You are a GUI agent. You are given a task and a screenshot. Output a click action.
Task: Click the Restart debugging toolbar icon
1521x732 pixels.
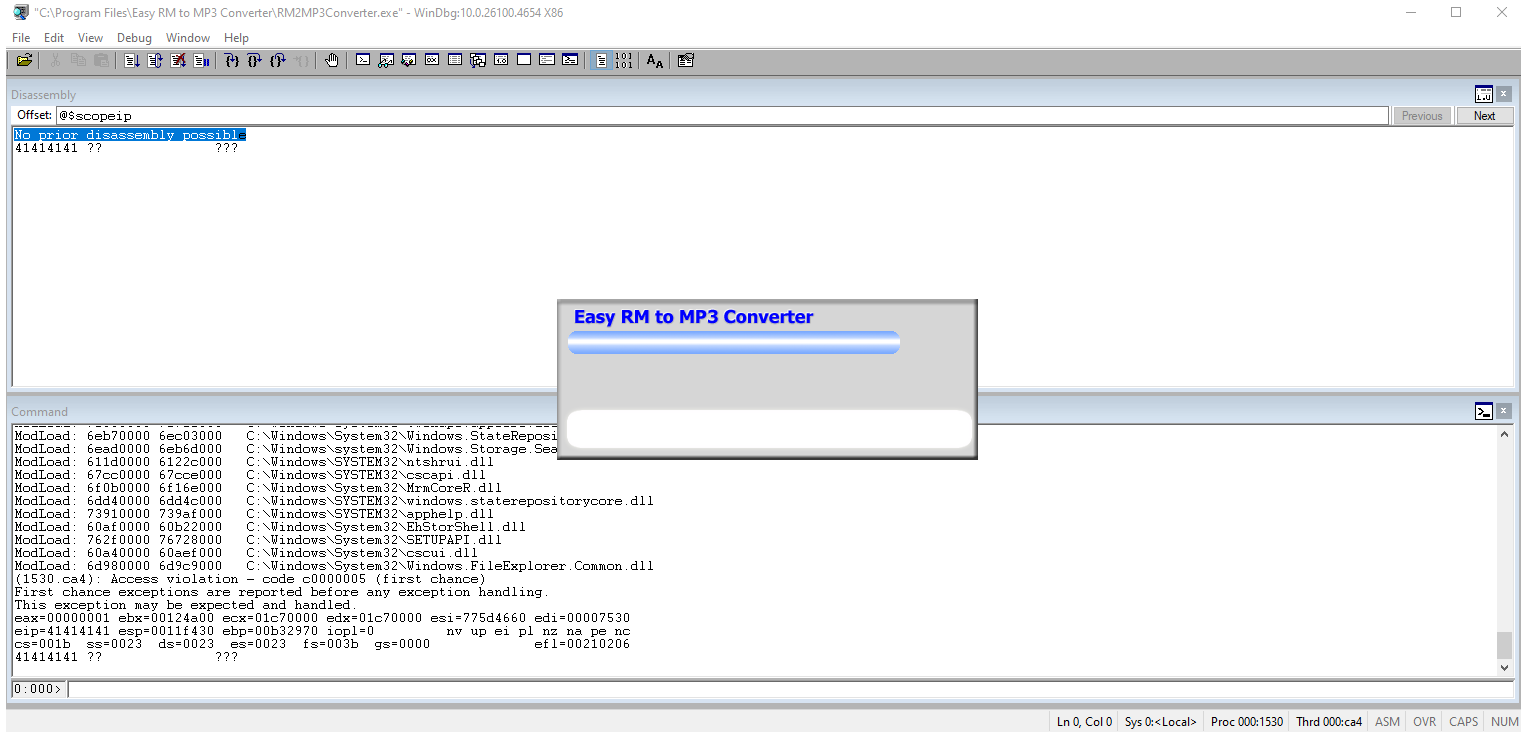pyautogui.click(x=155, y=61)
